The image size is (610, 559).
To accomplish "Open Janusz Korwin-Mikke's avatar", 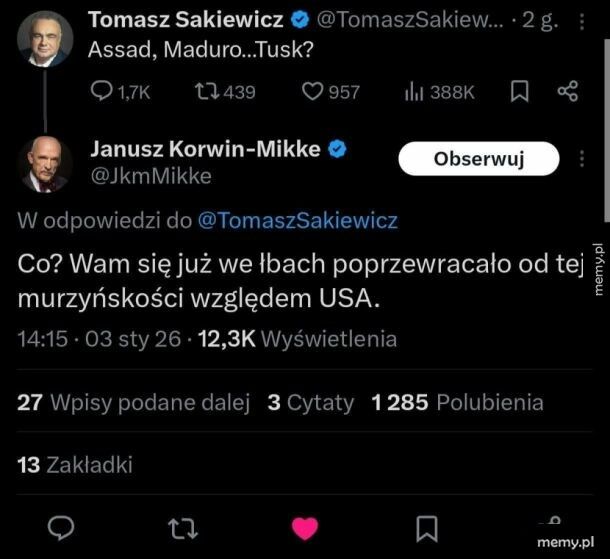I will coord(45,163).
